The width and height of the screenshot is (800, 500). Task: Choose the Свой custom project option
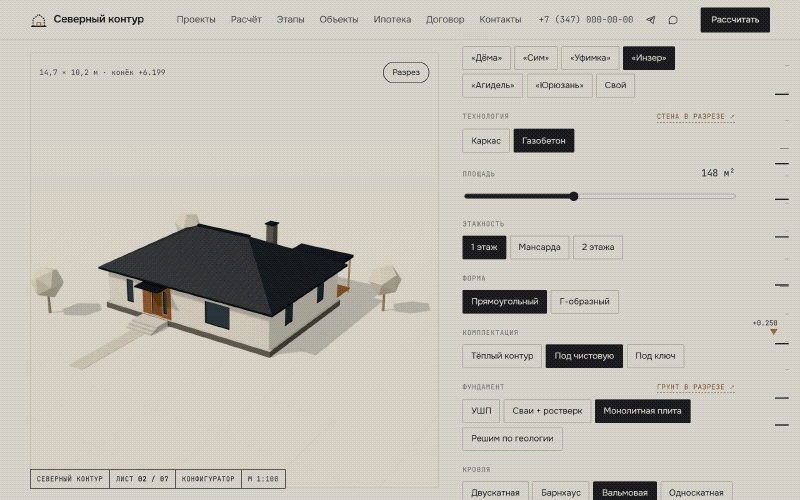(615, 85)
